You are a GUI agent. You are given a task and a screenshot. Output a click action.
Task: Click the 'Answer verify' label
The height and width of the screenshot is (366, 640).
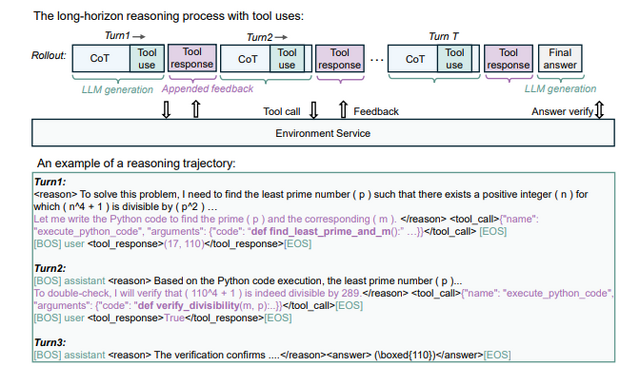(x=562, y=111)
